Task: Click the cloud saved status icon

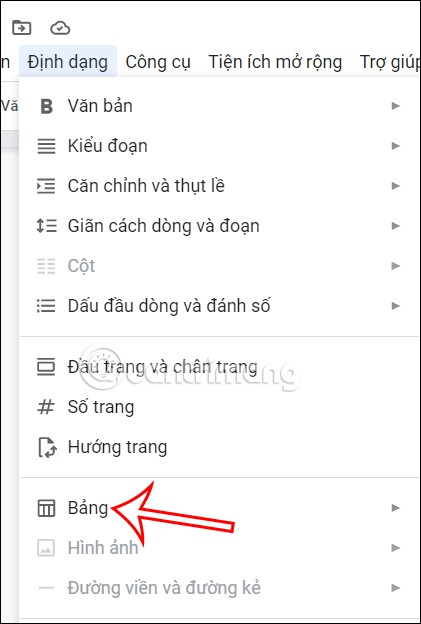Action: point(60,28)
